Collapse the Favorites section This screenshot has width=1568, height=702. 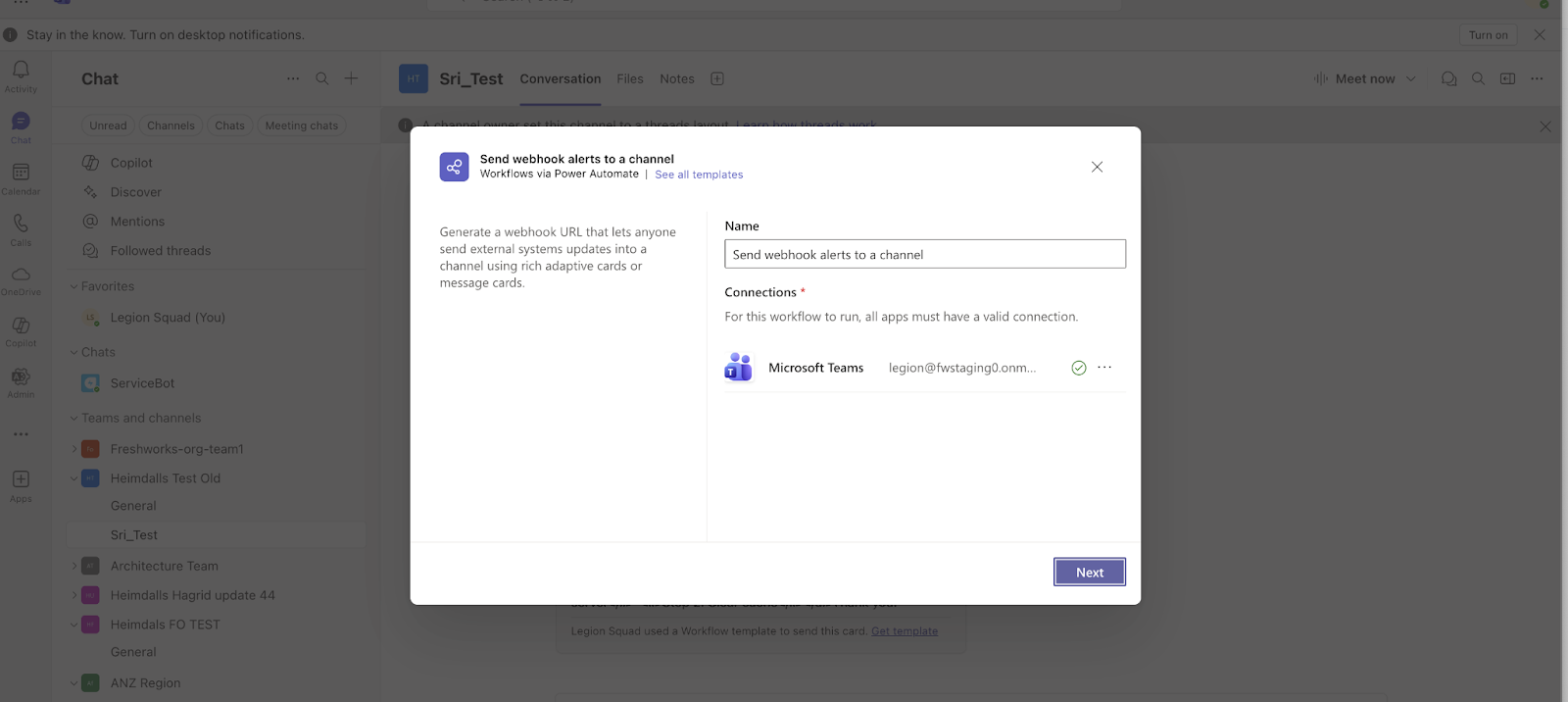tap(73, 286)
